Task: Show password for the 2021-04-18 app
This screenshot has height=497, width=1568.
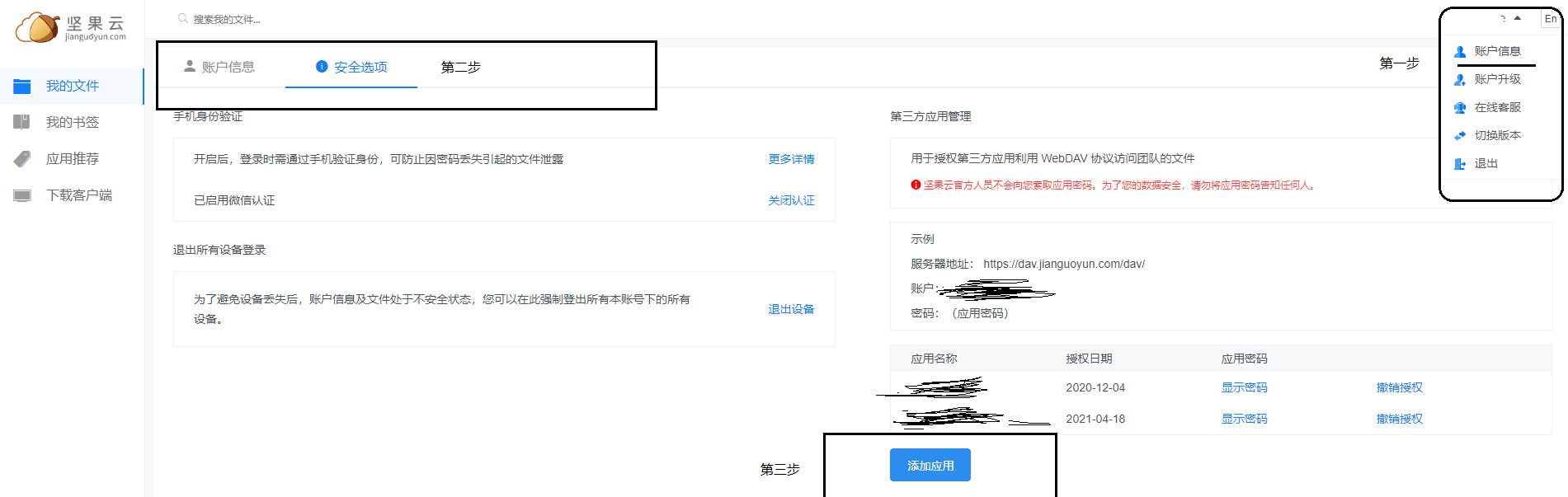Action: point(1244,419)
